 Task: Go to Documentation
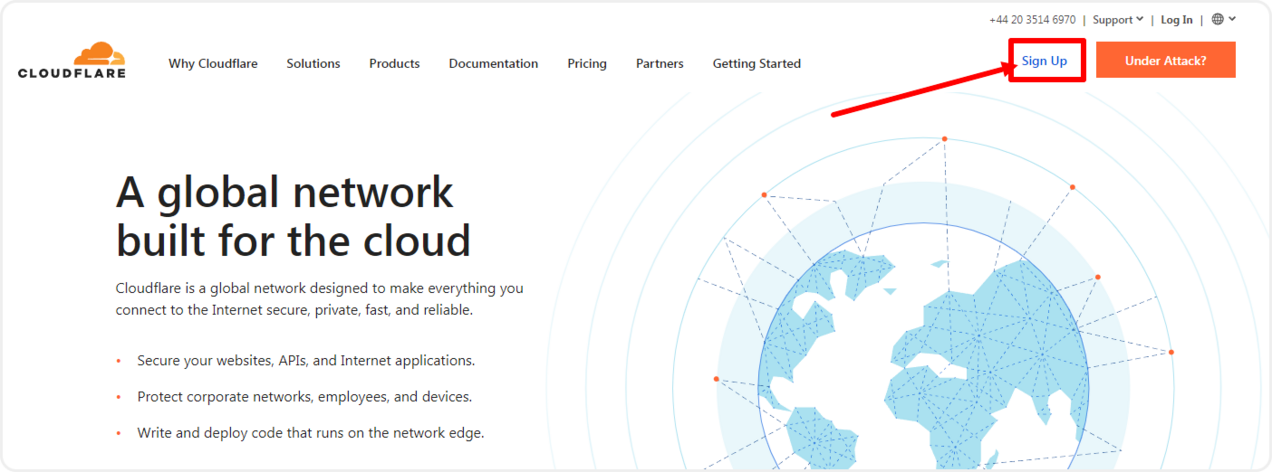pos(493,63)
